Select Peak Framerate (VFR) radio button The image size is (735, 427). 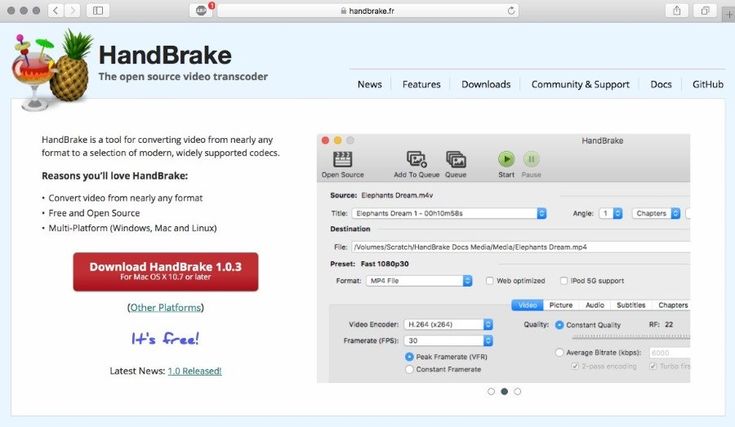point(409,357)
